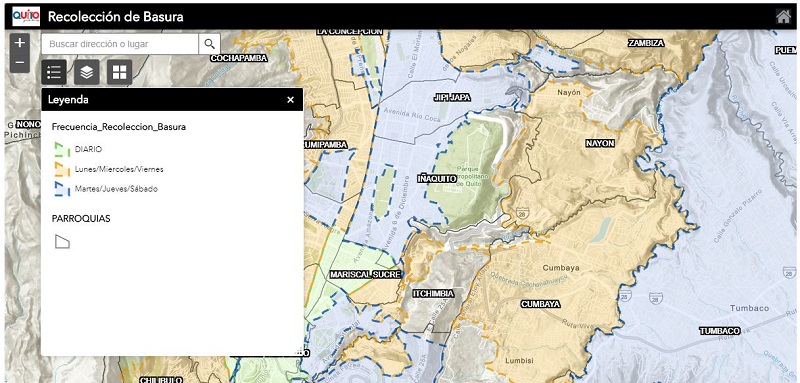Click the Lunes/Miercoles/Viernes orange swatch
The width and height of the screenshot is (800, 383).
click(62, 169)
